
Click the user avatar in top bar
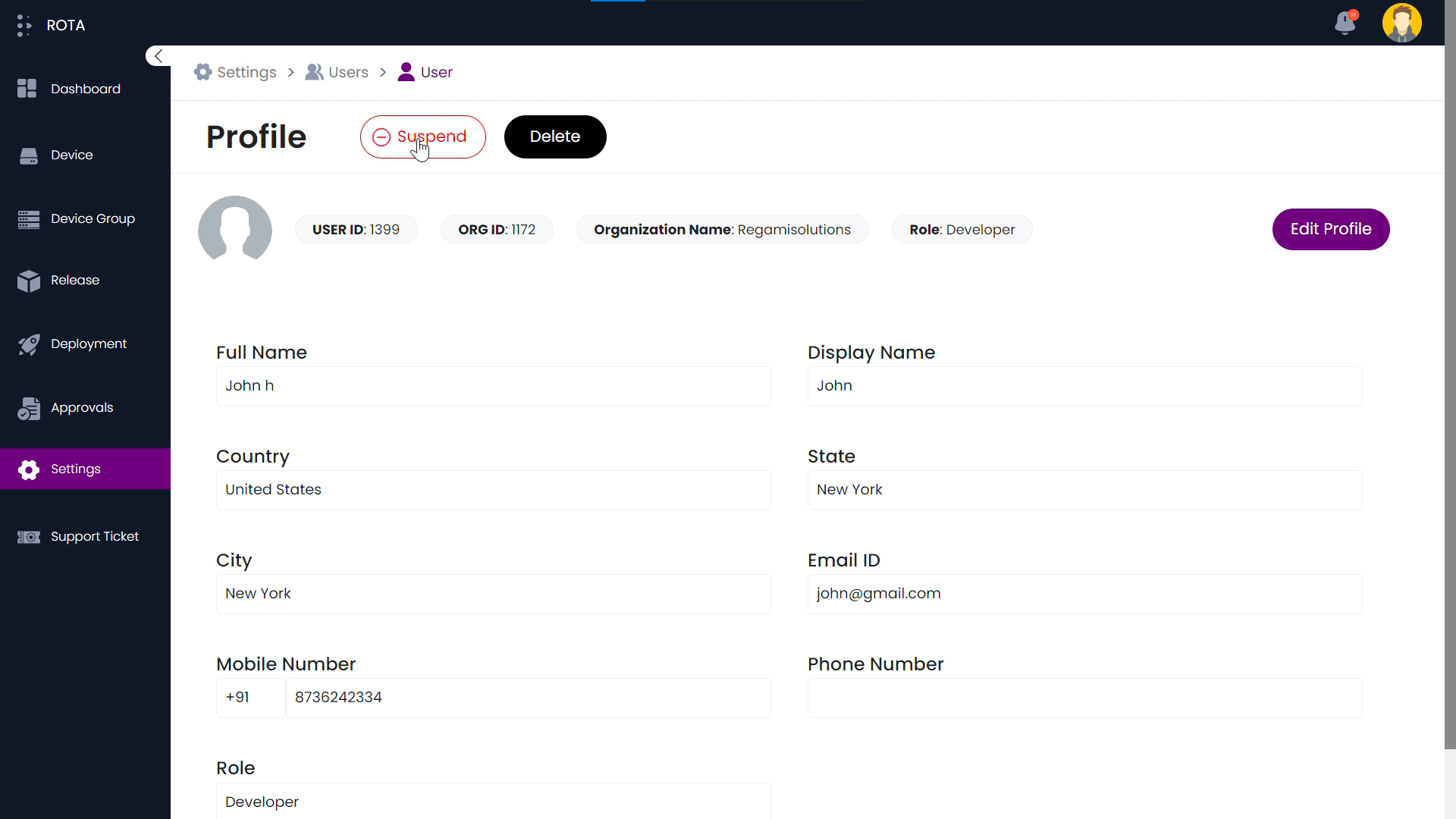pos(1401,23)
